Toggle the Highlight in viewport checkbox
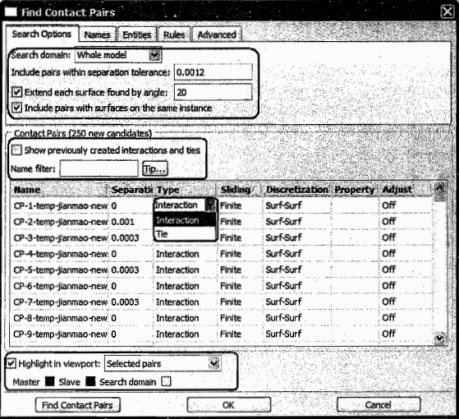 [x=11, y=363]
